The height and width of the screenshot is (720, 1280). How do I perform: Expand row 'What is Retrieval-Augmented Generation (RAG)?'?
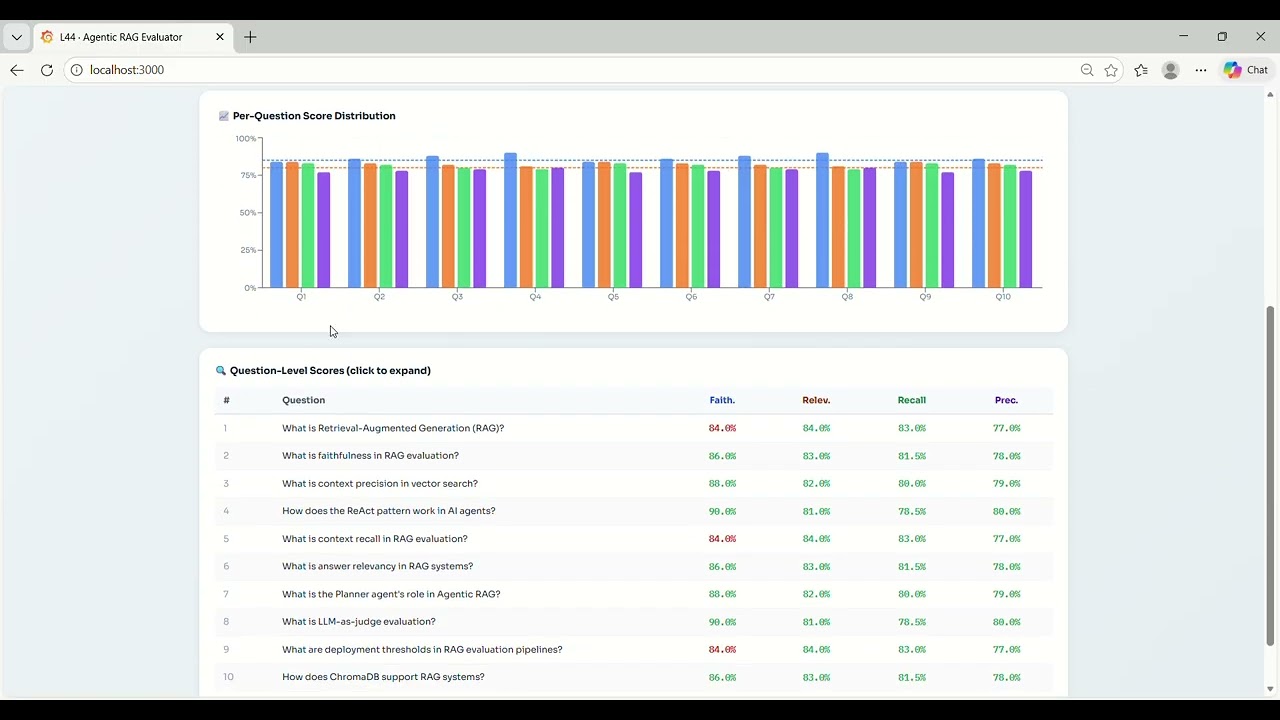pyautogui.click(x=634, y=428)
